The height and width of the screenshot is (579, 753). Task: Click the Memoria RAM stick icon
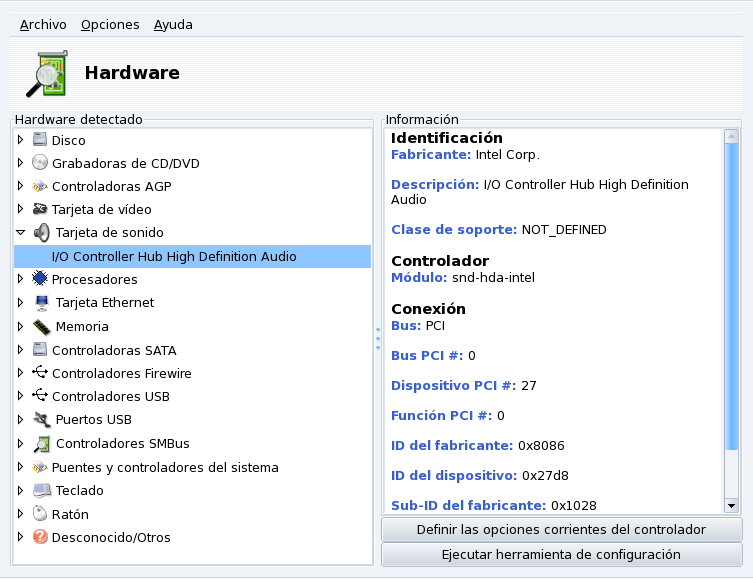[x=41, y=326]
